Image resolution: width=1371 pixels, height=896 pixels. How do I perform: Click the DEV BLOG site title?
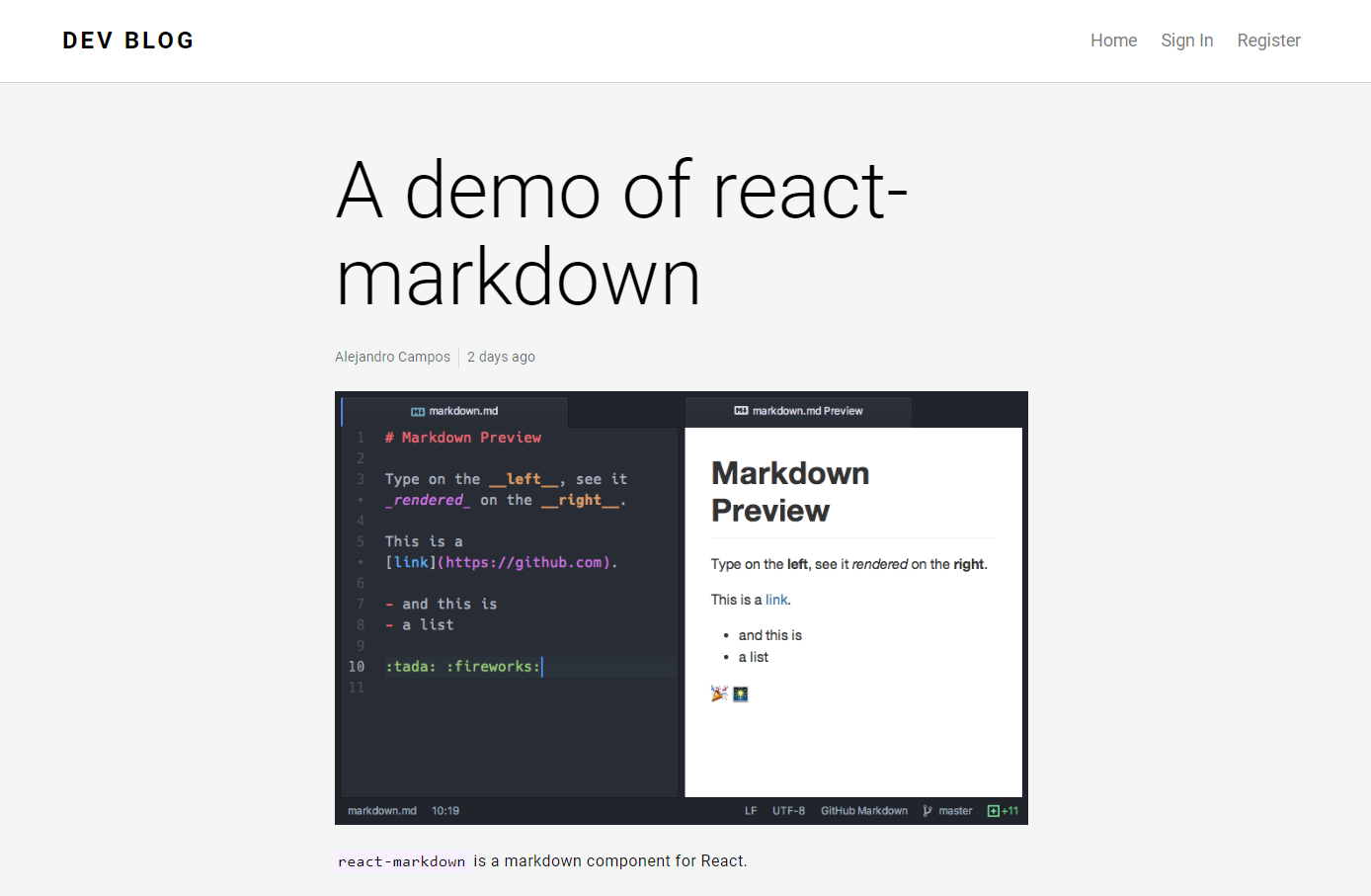[x=127, y=40]
